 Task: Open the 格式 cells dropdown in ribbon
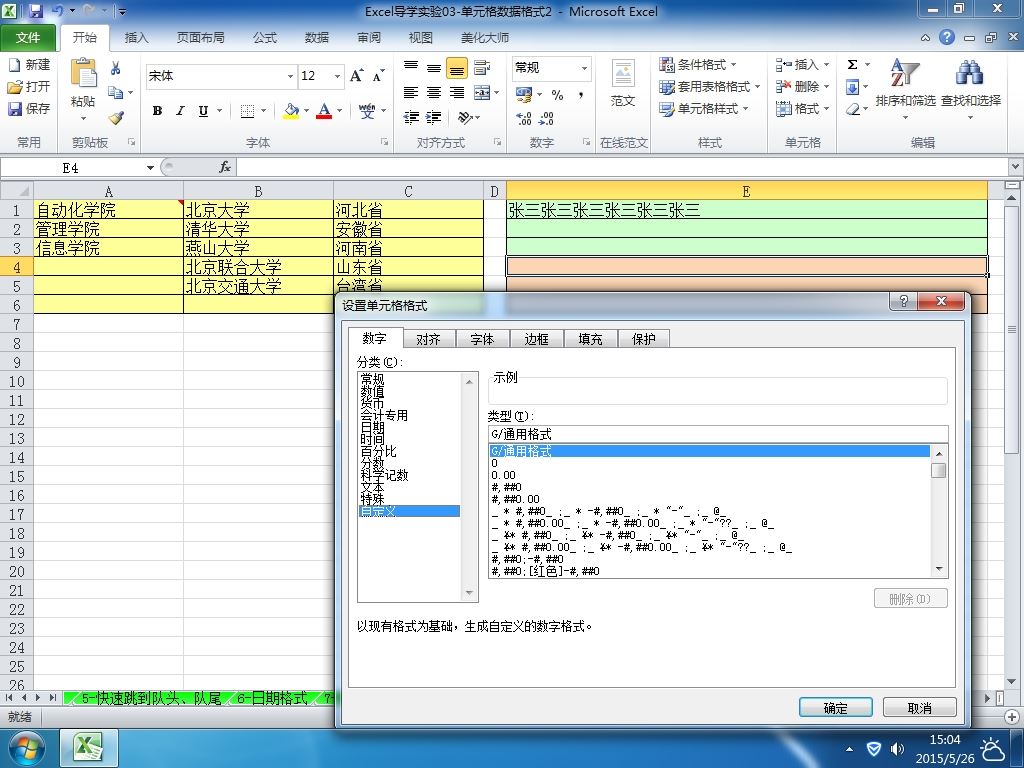coord(803,108)
